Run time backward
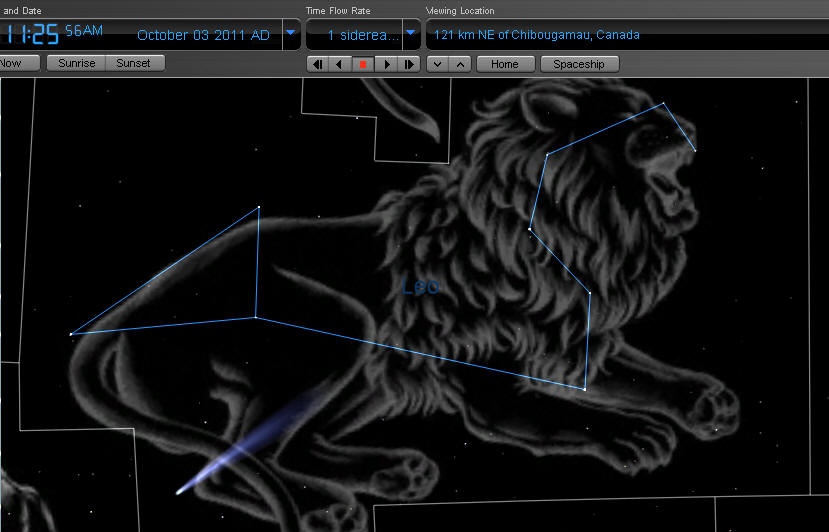829x532 pixels. [x=339, y=64]
